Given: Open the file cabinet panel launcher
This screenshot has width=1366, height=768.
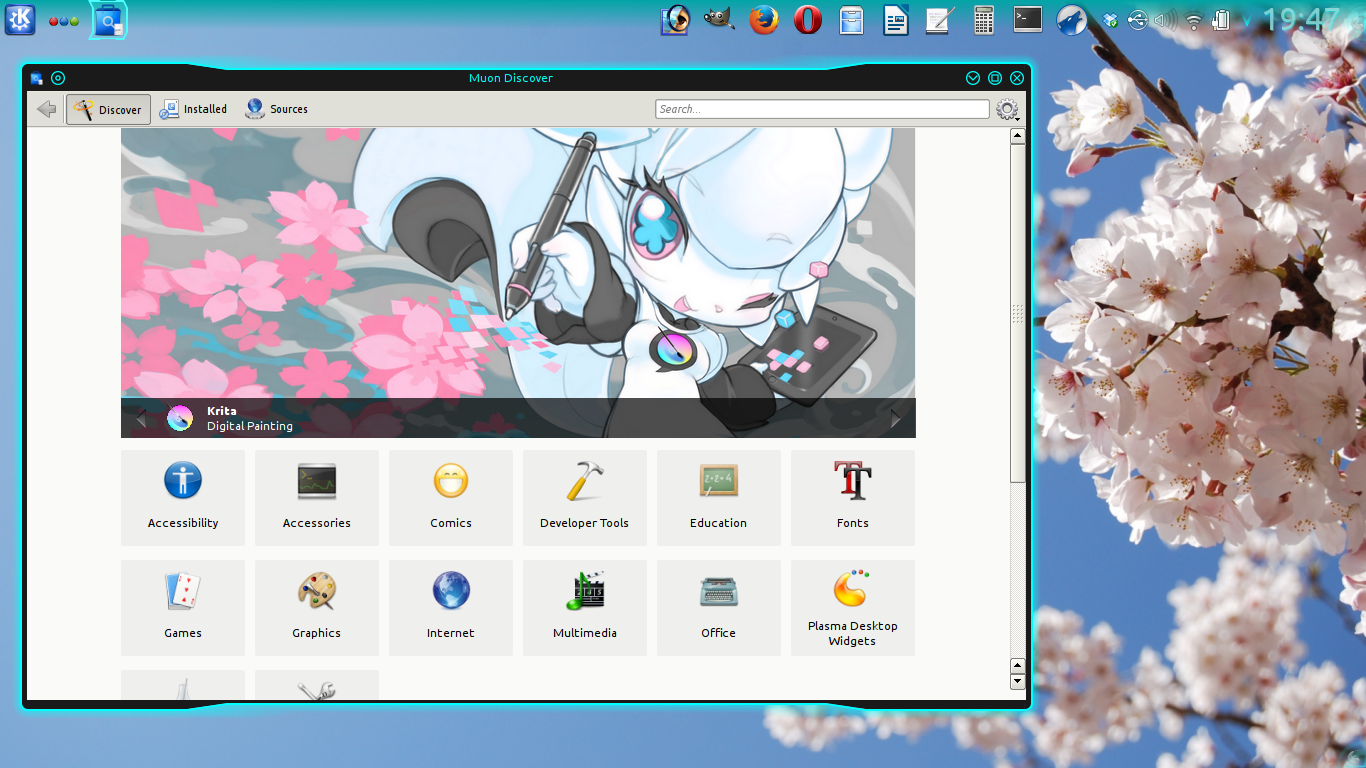Looking at the screenshot, I should (x=851, y=19).
